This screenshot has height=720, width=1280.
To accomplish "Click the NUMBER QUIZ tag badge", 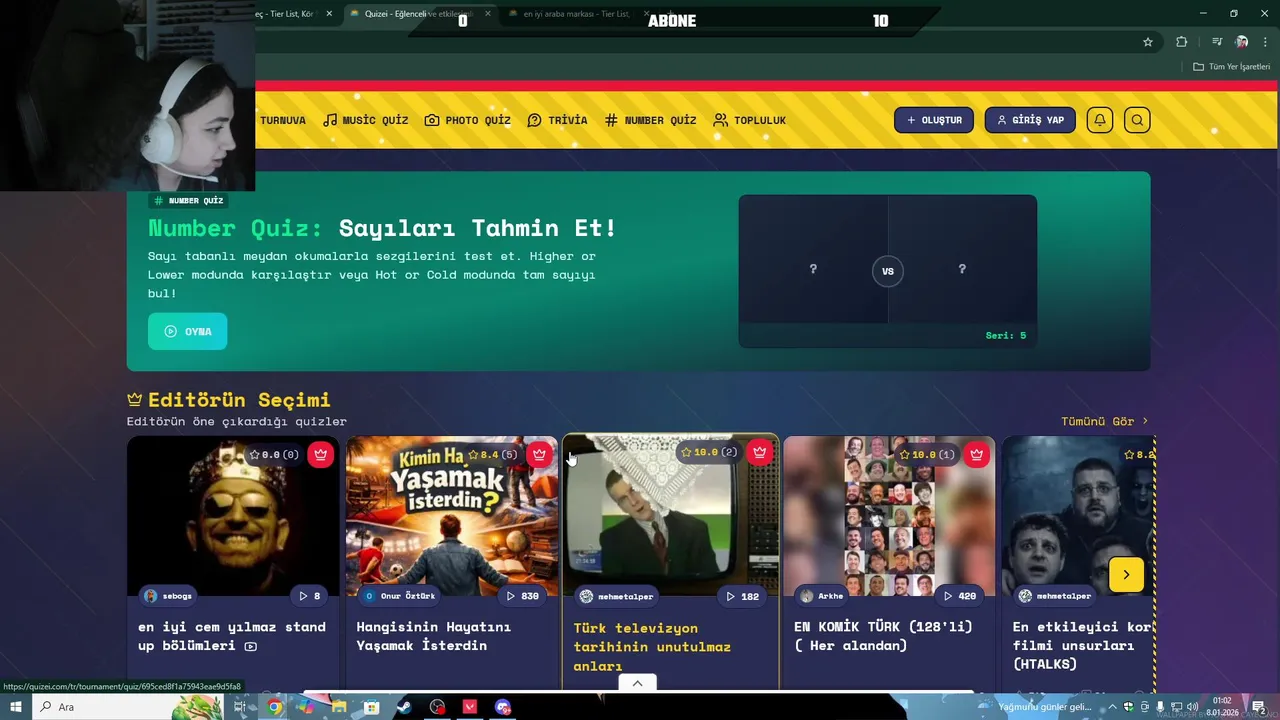I will coord(189,201).
